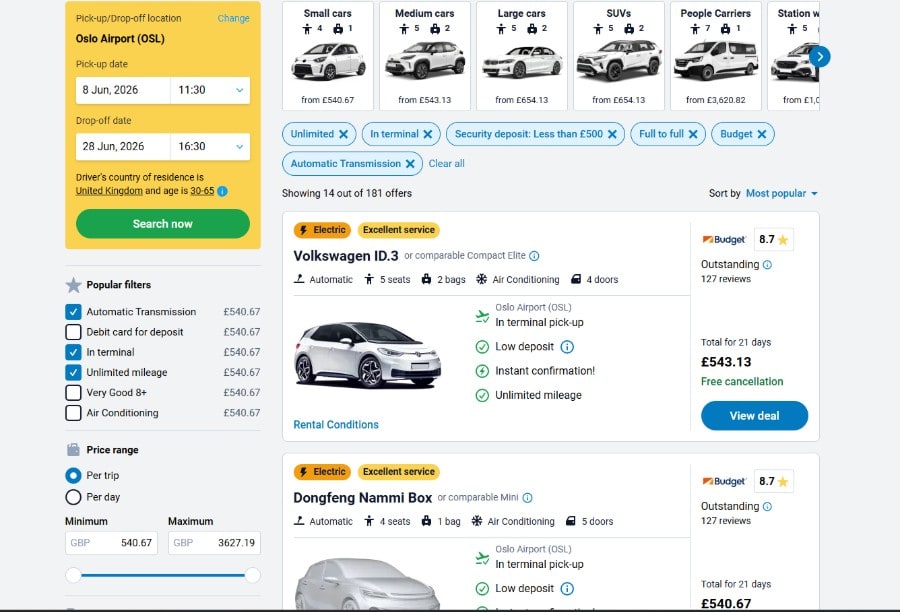Uncheck the Unlimited mileage filter
This screenshot has height=612, width=900.
(73, 372)
